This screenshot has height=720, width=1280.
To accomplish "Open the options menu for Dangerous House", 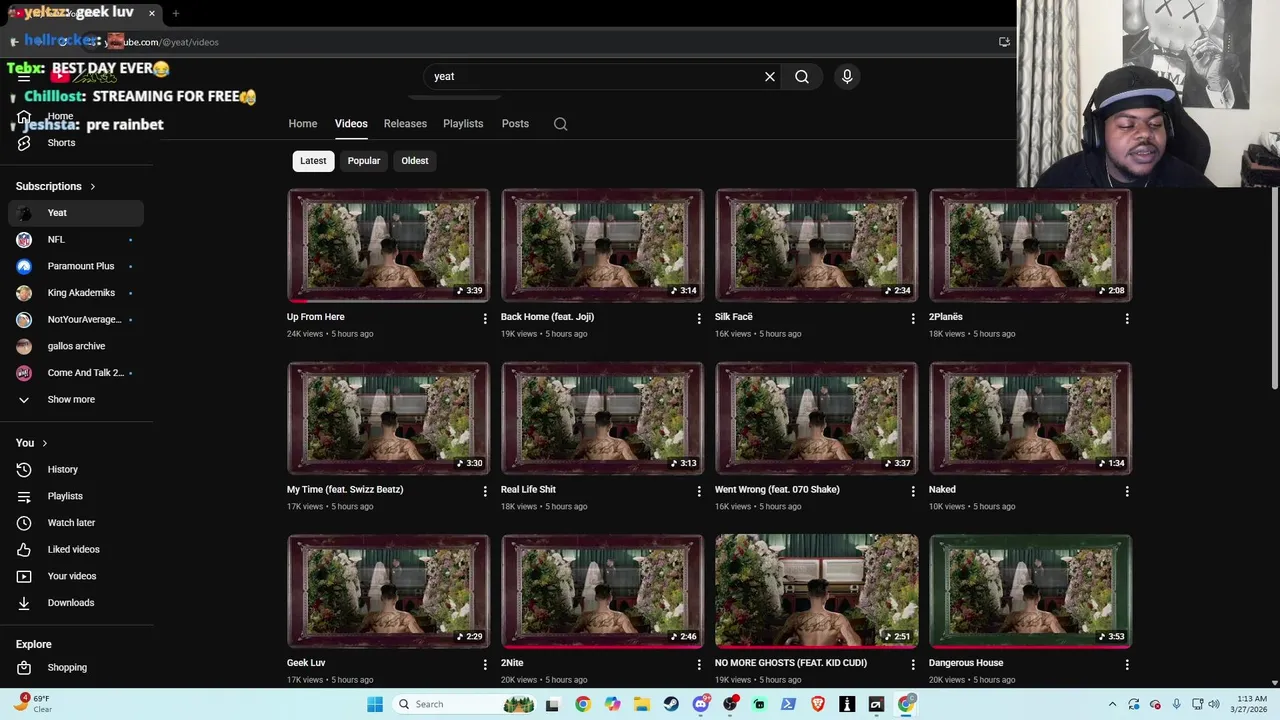I will (x=1127, y=664).
